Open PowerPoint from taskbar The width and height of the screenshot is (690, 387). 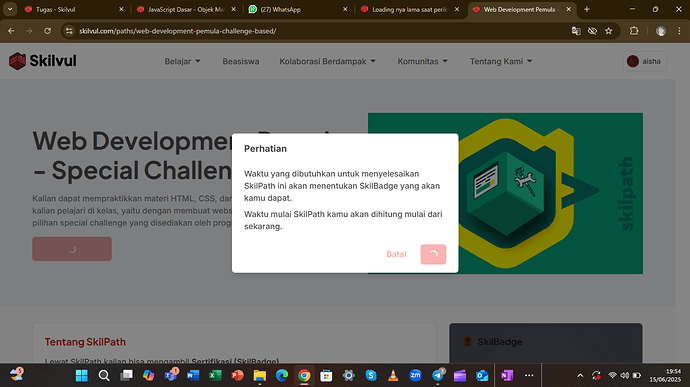click(x=238, y=376)
